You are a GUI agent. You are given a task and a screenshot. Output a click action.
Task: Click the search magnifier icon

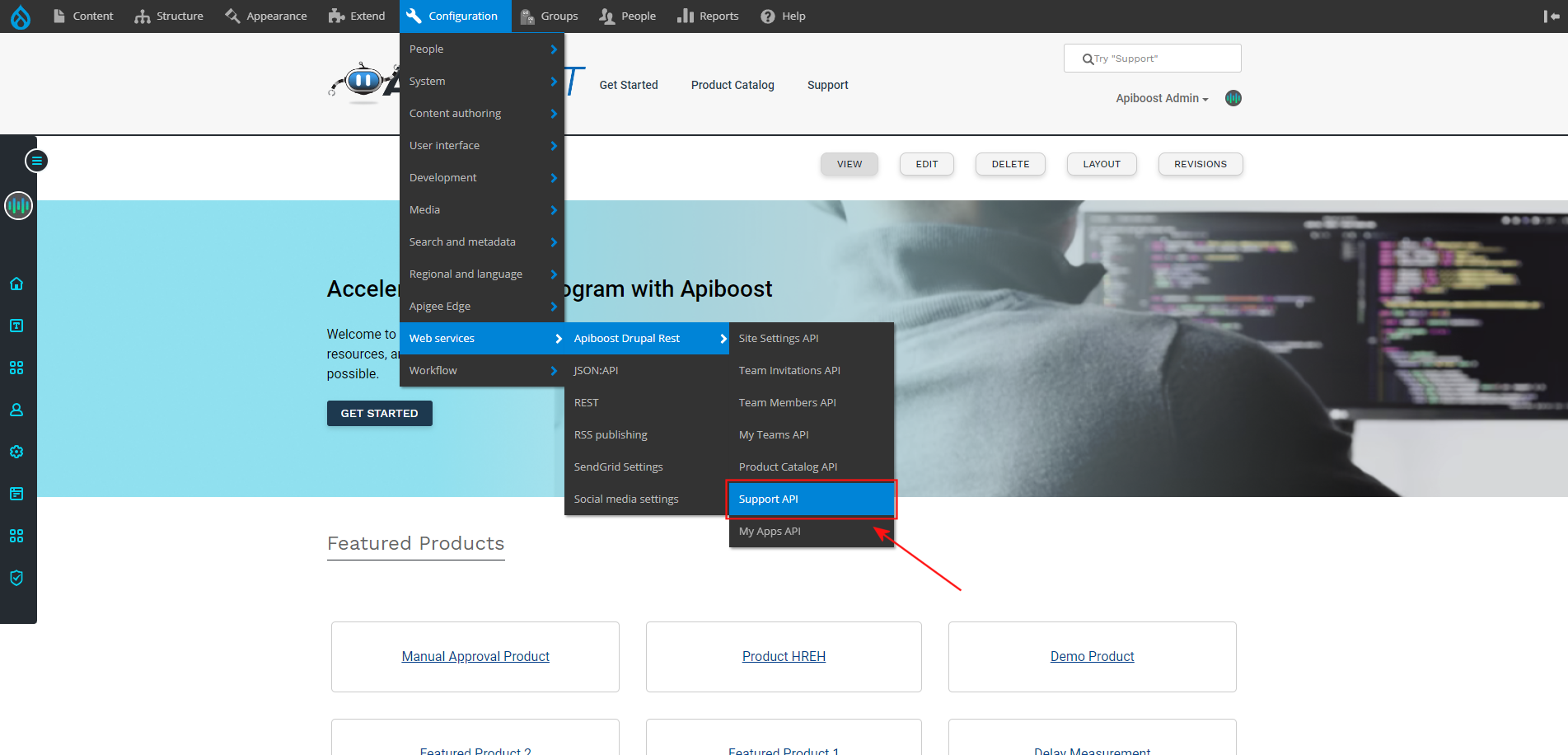(x=1088, y=59)
